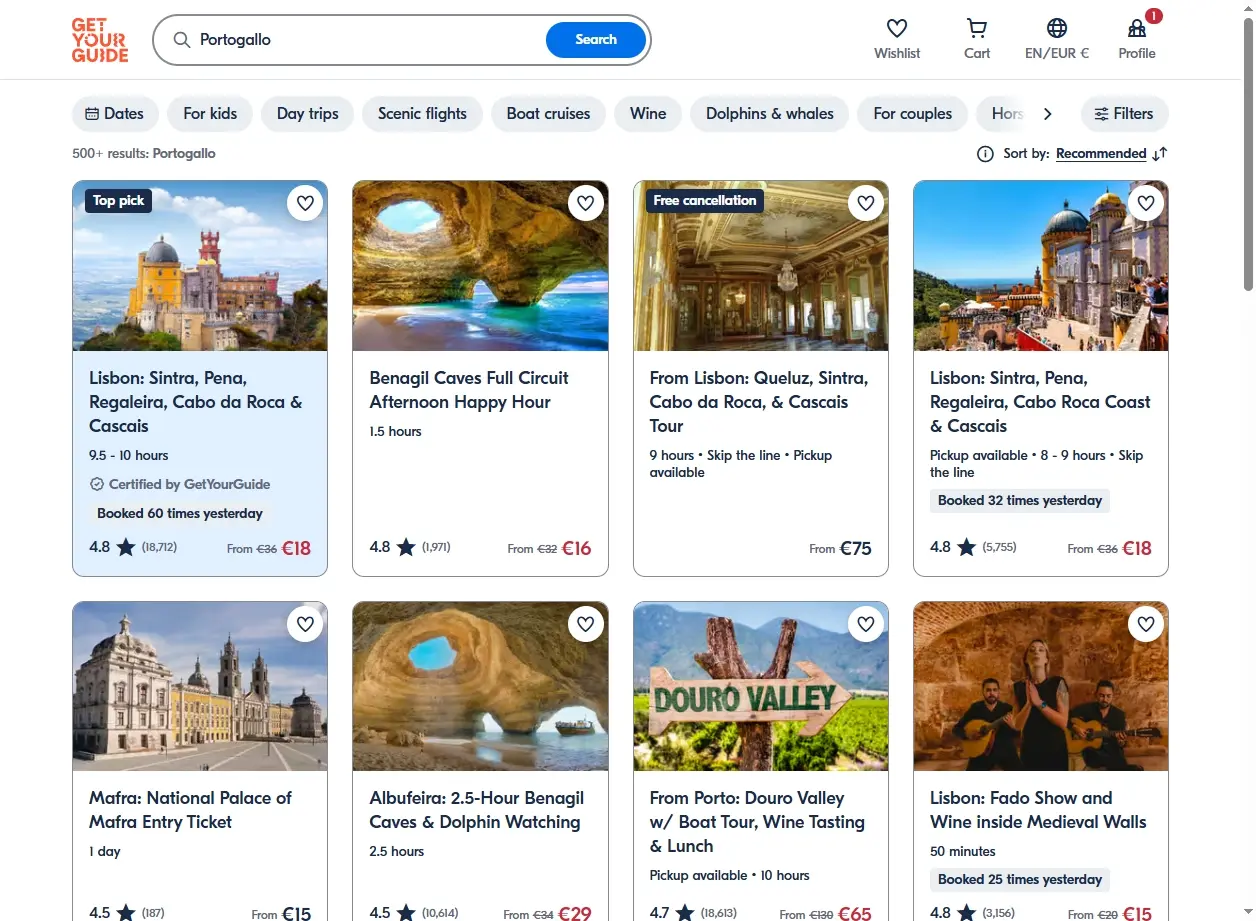This screenshot has height=921, width=1256.
Task: Click the blue Search button
Action: [596, 40]
